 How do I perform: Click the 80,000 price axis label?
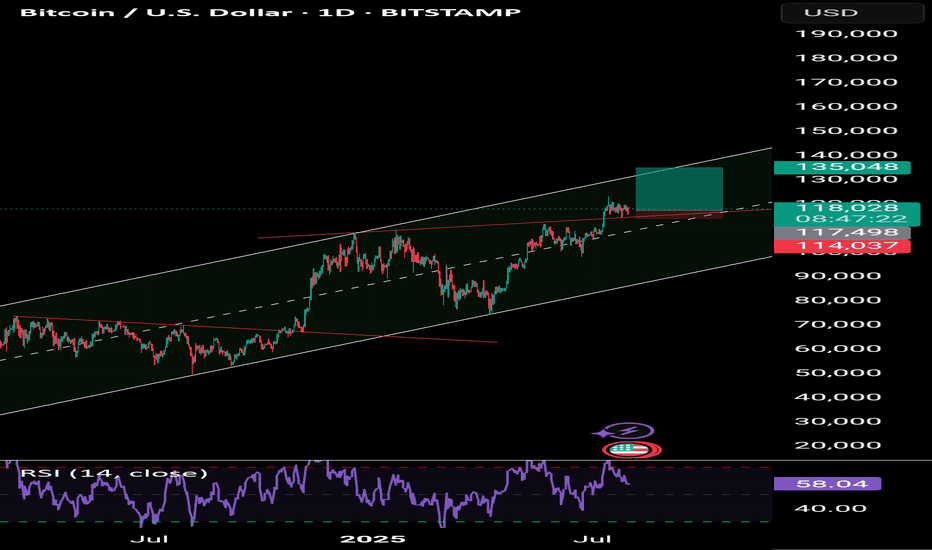(x=838, y=300)
